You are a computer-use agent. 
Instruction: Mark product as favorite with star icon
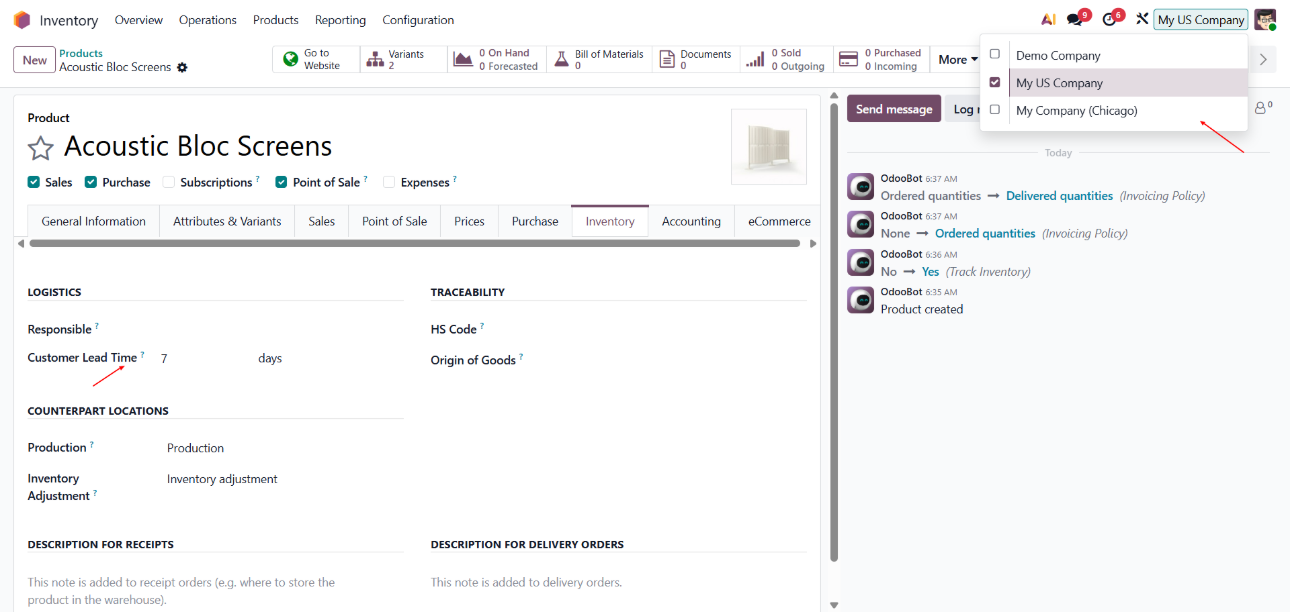40,148
